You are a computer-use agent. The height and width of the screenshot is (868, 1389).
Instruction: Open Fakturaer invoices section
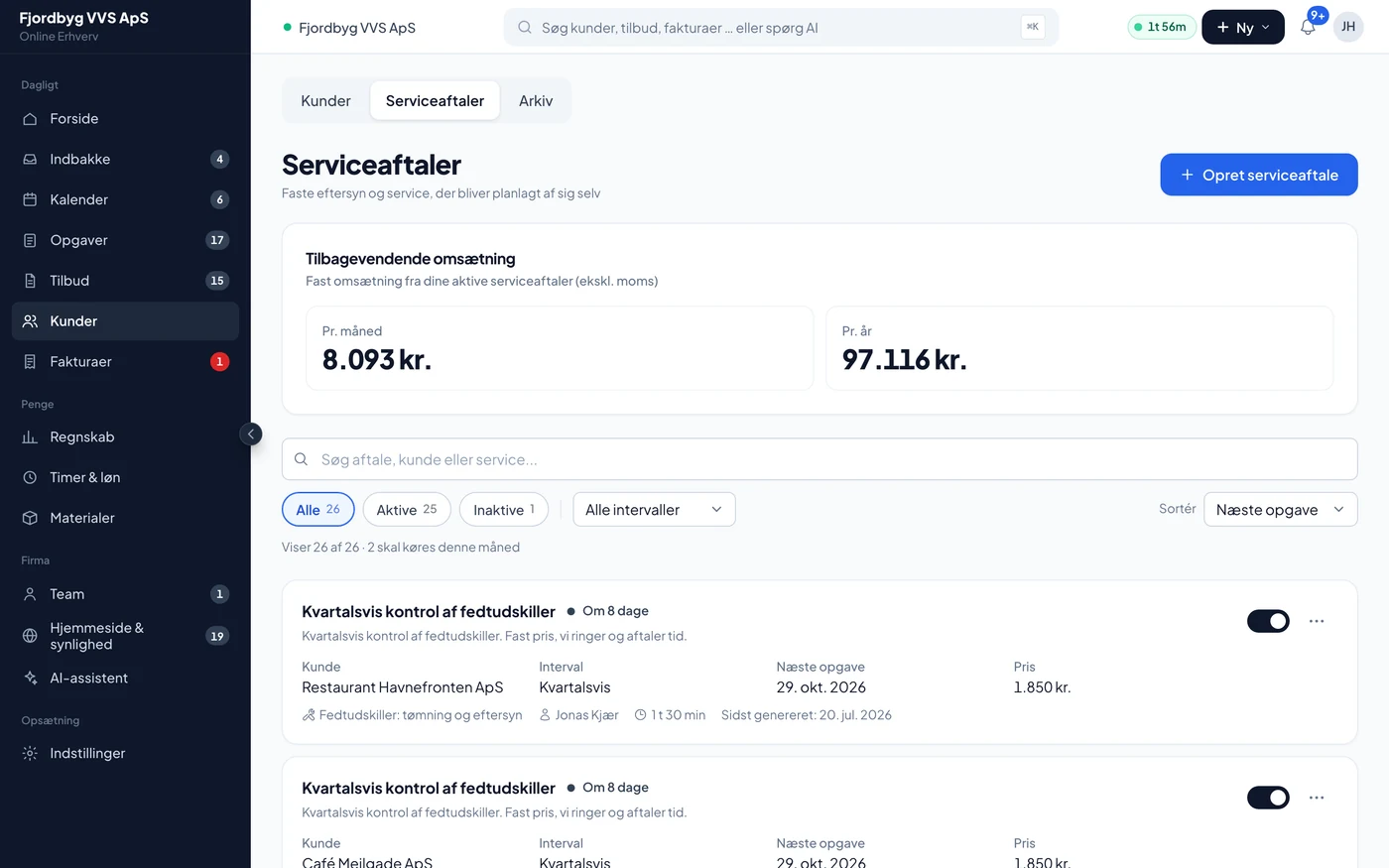click(x=125, y=362)
